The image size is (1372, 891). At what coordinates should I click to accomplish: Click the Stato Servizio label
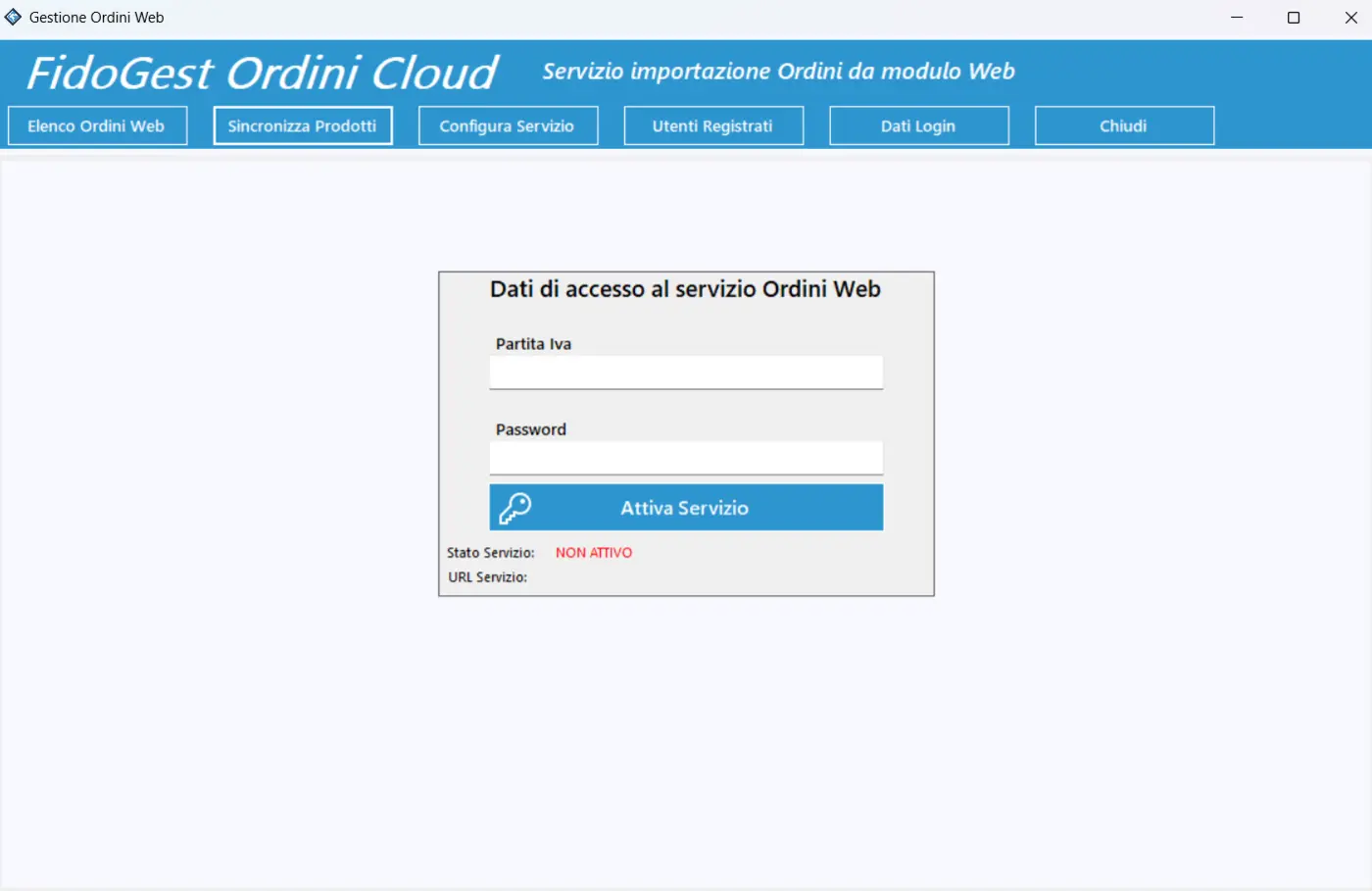coord(491,553)
